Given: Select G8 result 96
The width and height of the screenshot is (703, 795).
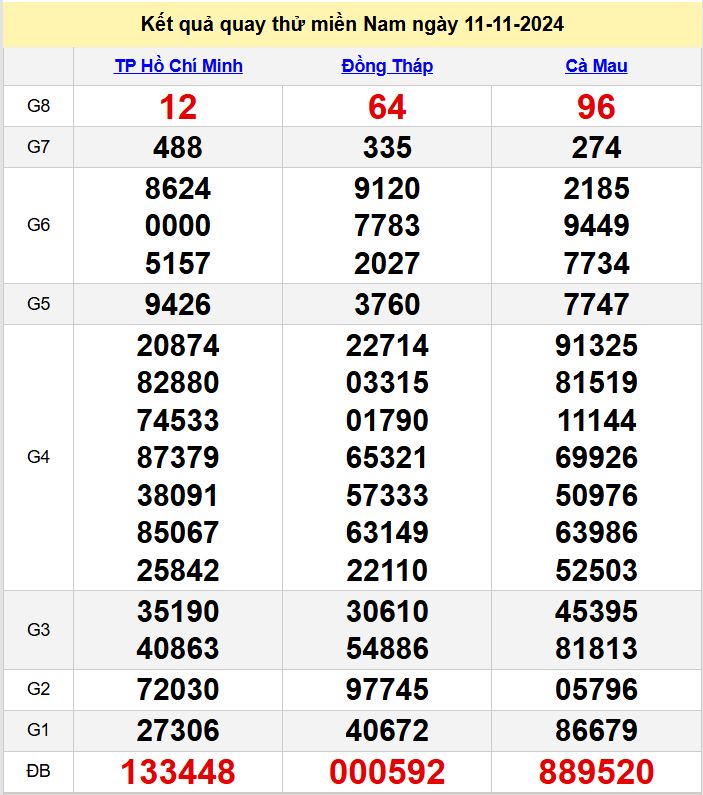Looking at the screenshot, I should click(x=597, y=107).
